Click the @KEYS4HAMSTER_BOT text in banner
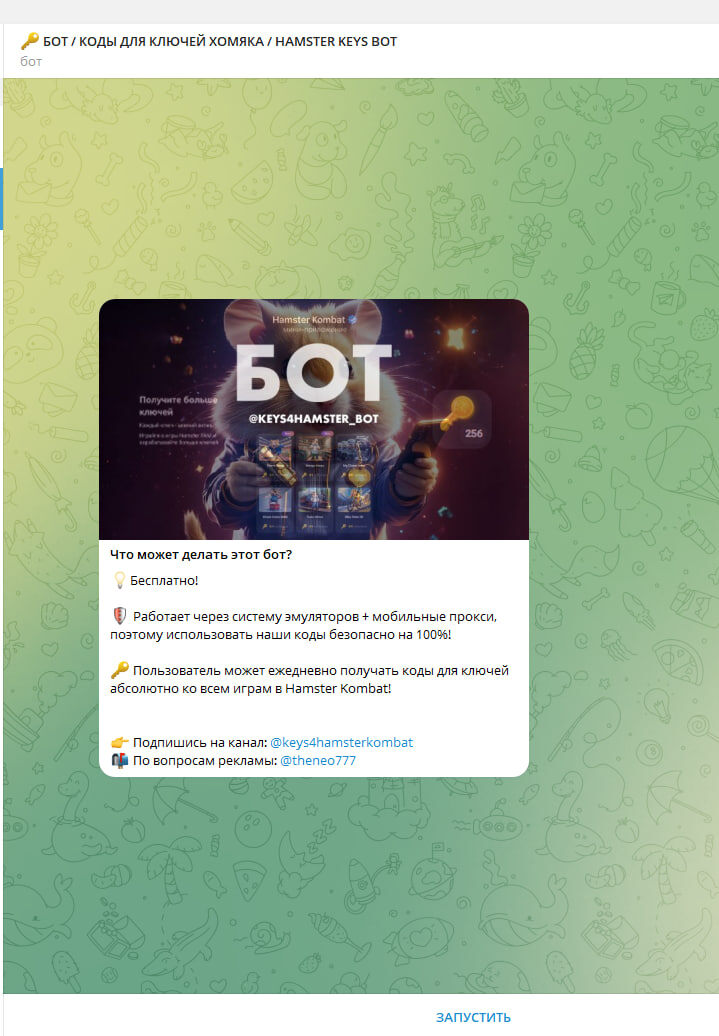 (313, 419)
